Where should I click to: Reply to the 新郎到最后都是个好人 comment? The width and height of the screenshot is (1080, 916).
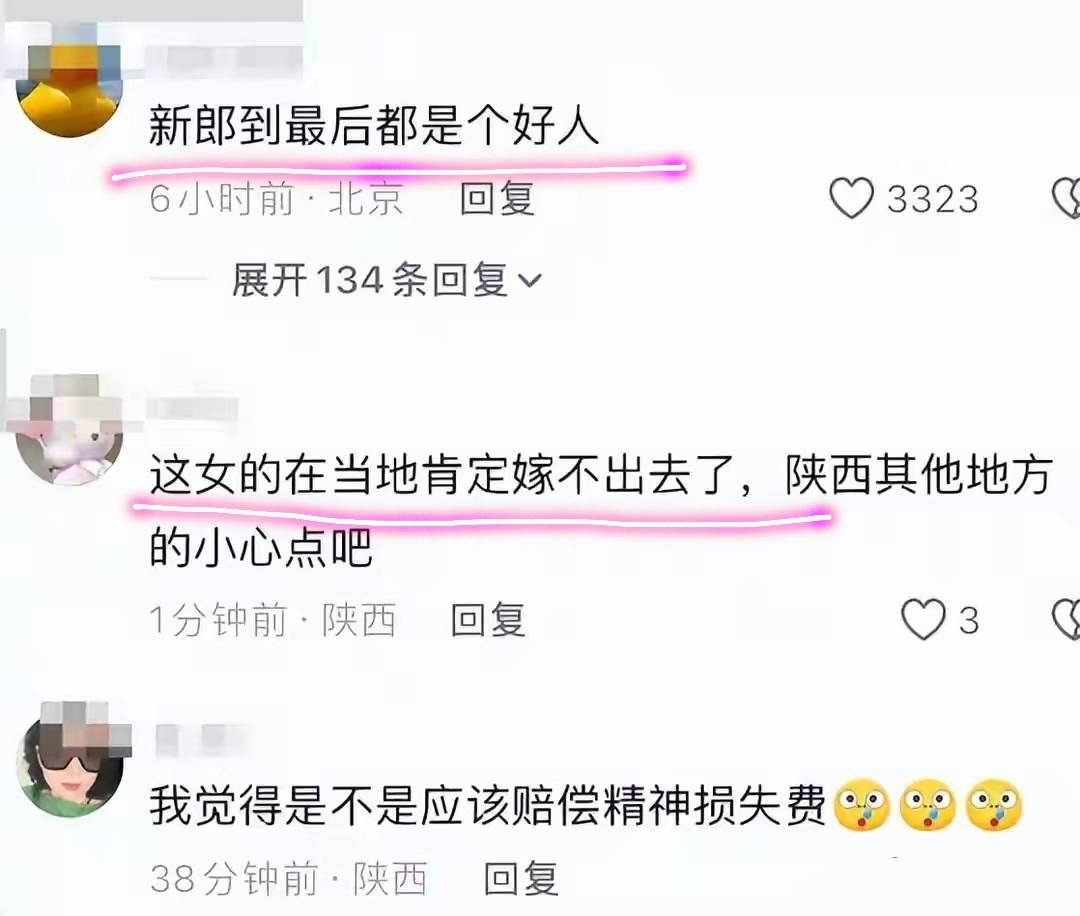pos(497,198)
